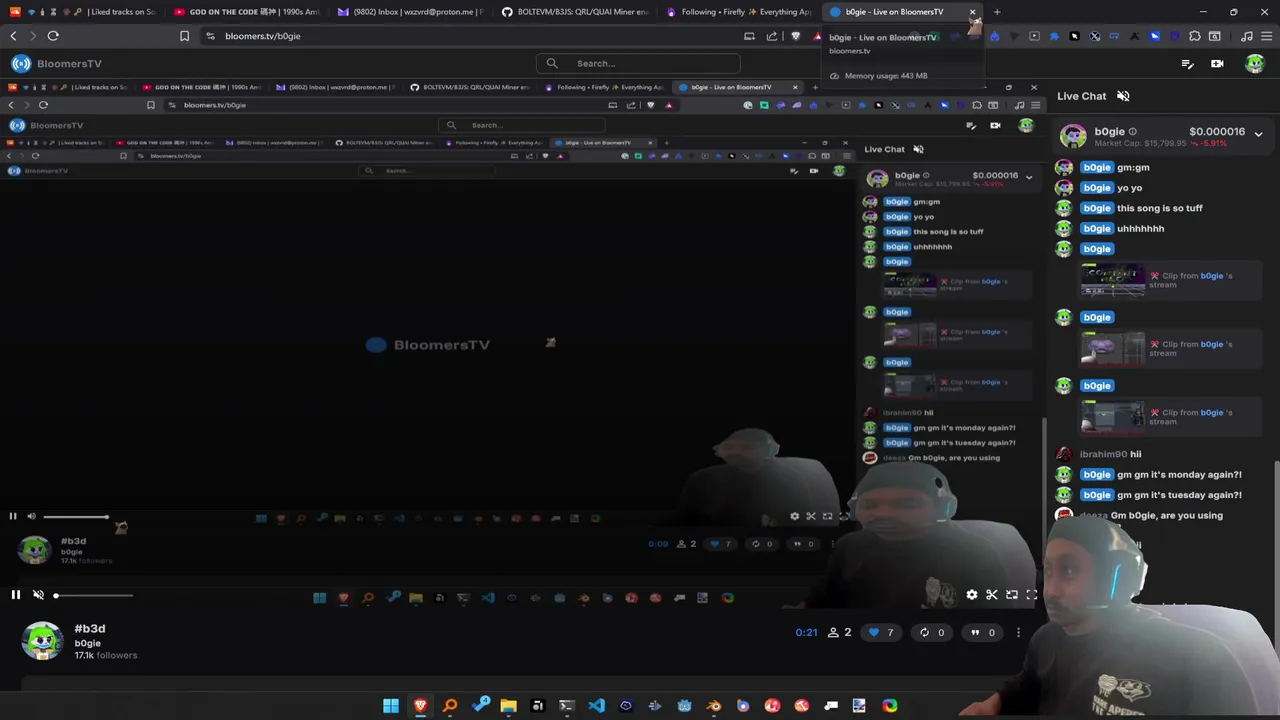Open the browser sidebar panel icon
The image size is (1280, 720).
click(1215, 36)
